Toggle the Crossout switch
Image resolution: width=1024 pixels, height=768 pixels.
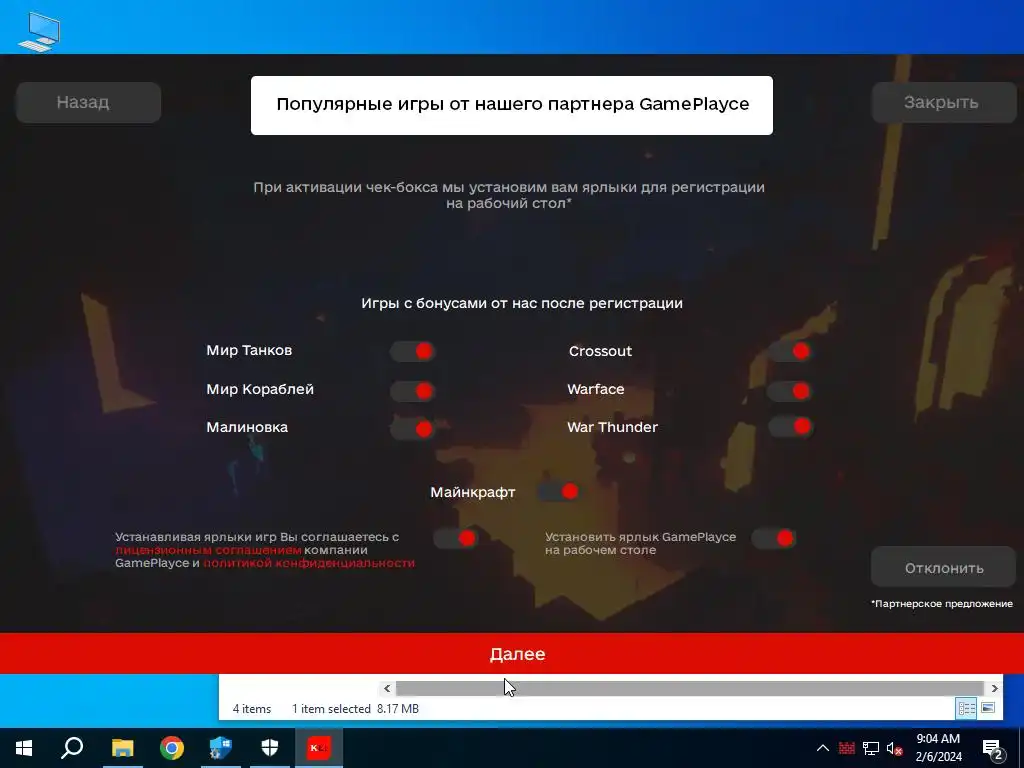pos(790,351)
